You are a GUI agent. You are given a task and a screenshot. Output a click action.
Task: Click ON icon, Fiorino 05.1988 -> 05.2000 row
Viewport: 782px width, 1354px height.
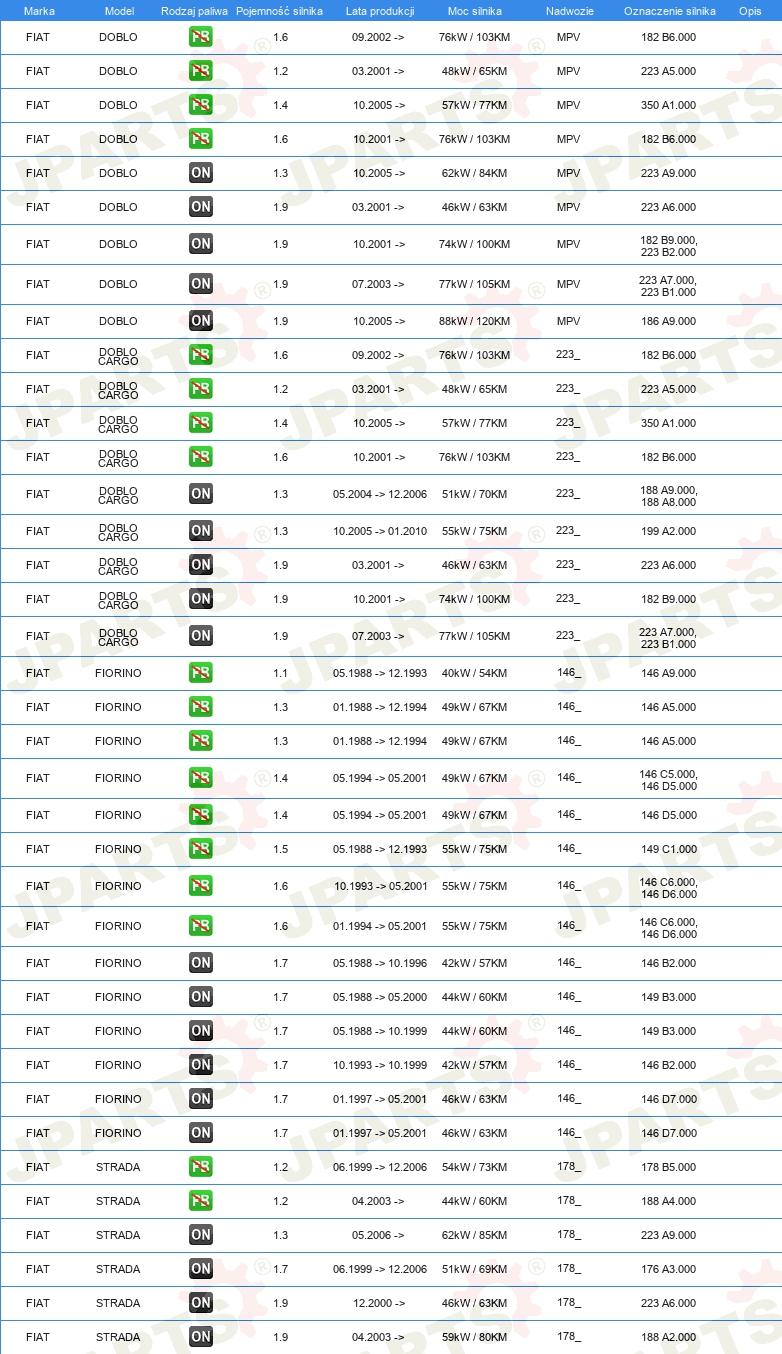click(201, 997)
